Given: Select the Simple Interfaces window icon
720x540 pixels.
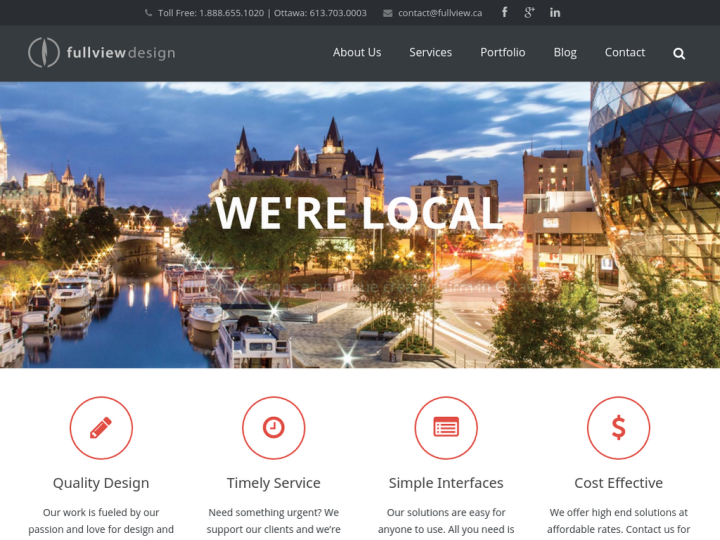Looking at the screenshot, I should 446,428.
